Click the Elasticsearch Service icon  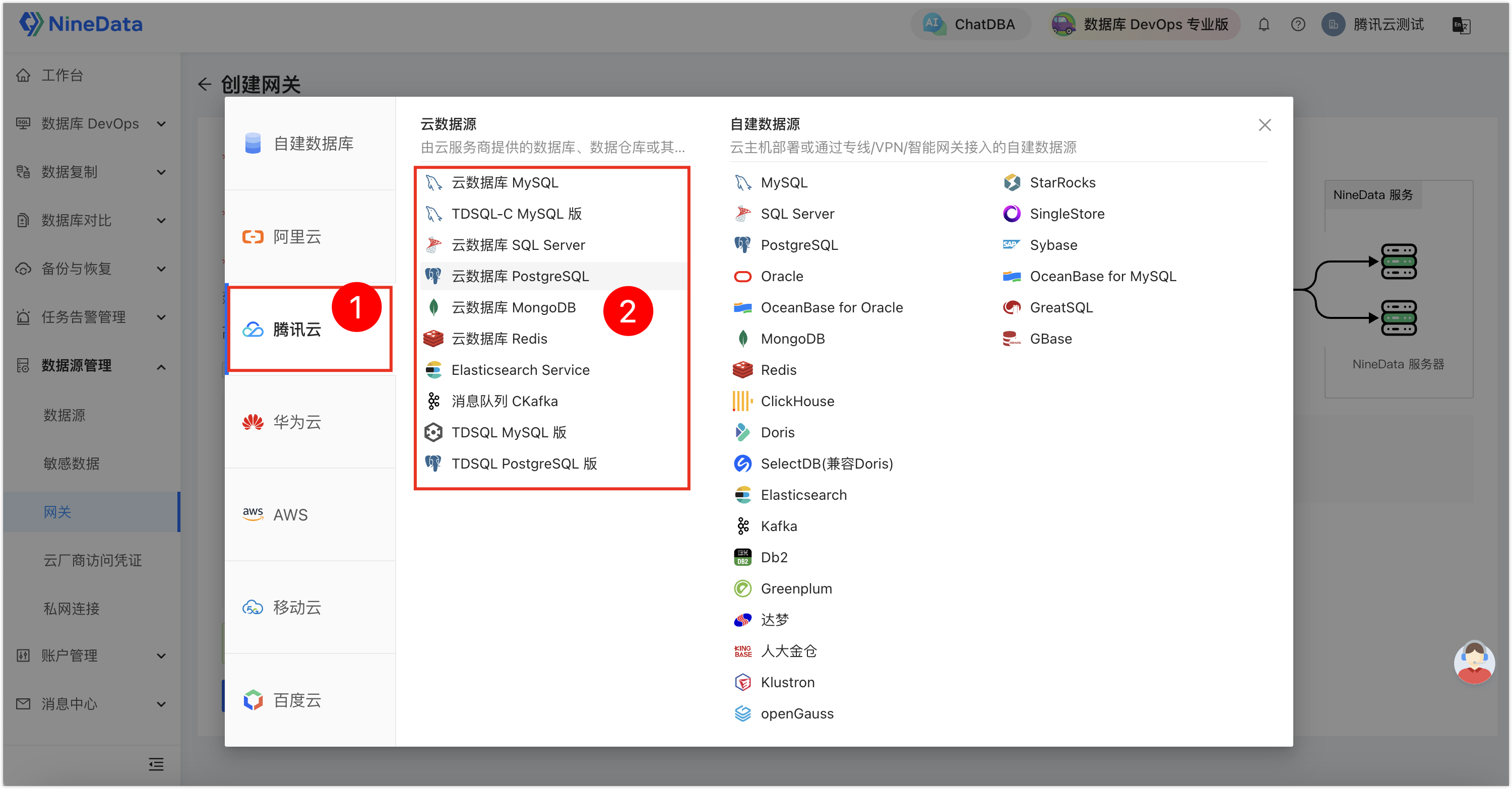pos(433,370)
